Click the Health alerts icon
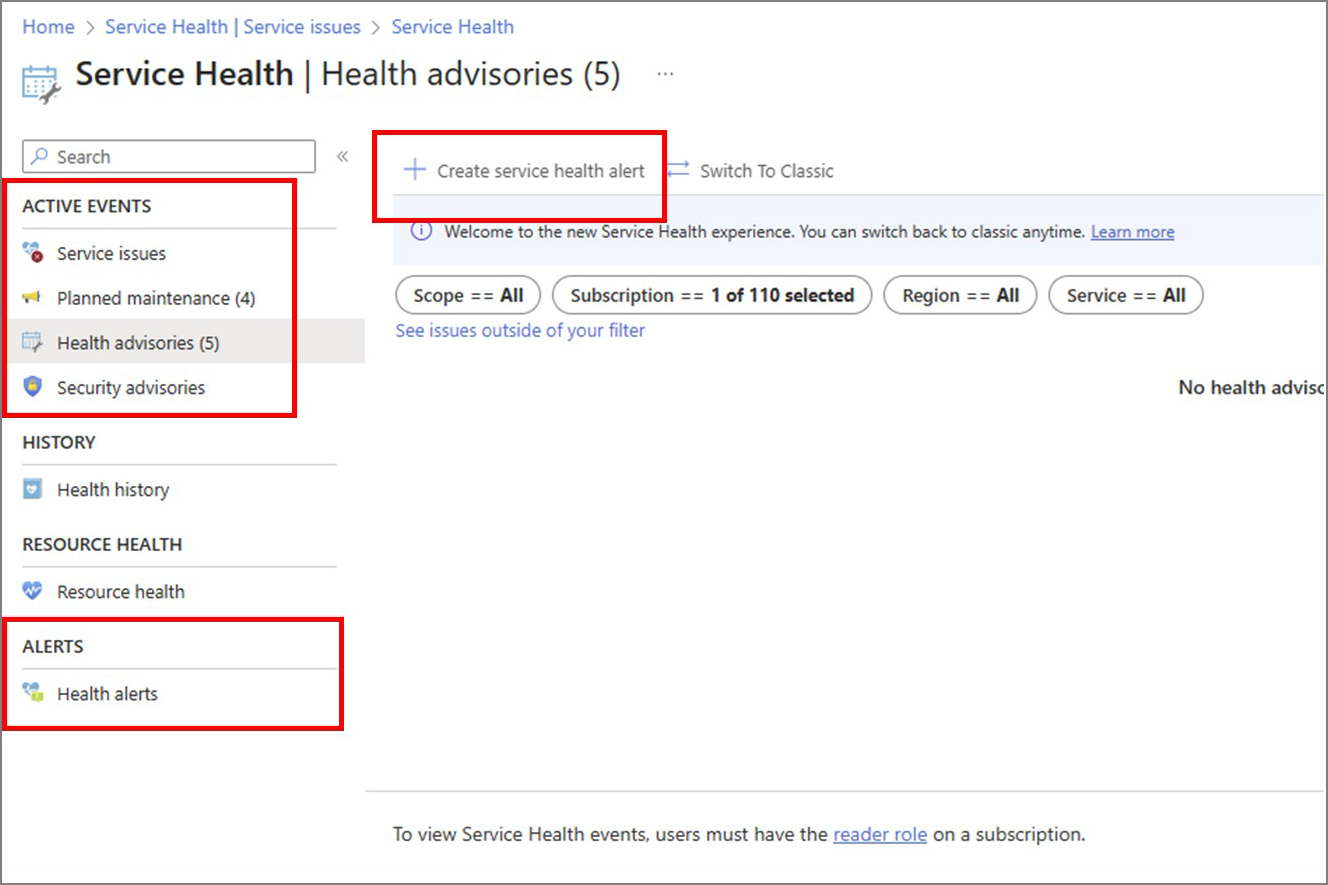This screenshot has height=885, width=1328. point(33,693)
